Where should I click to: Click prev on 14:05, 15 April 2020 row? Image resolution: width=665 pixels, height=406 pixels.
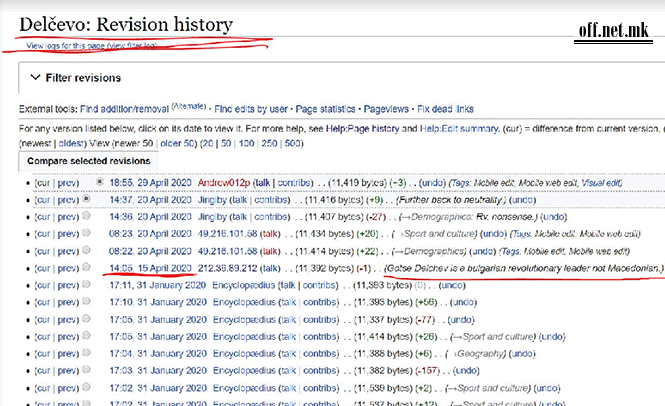point(67,268)
